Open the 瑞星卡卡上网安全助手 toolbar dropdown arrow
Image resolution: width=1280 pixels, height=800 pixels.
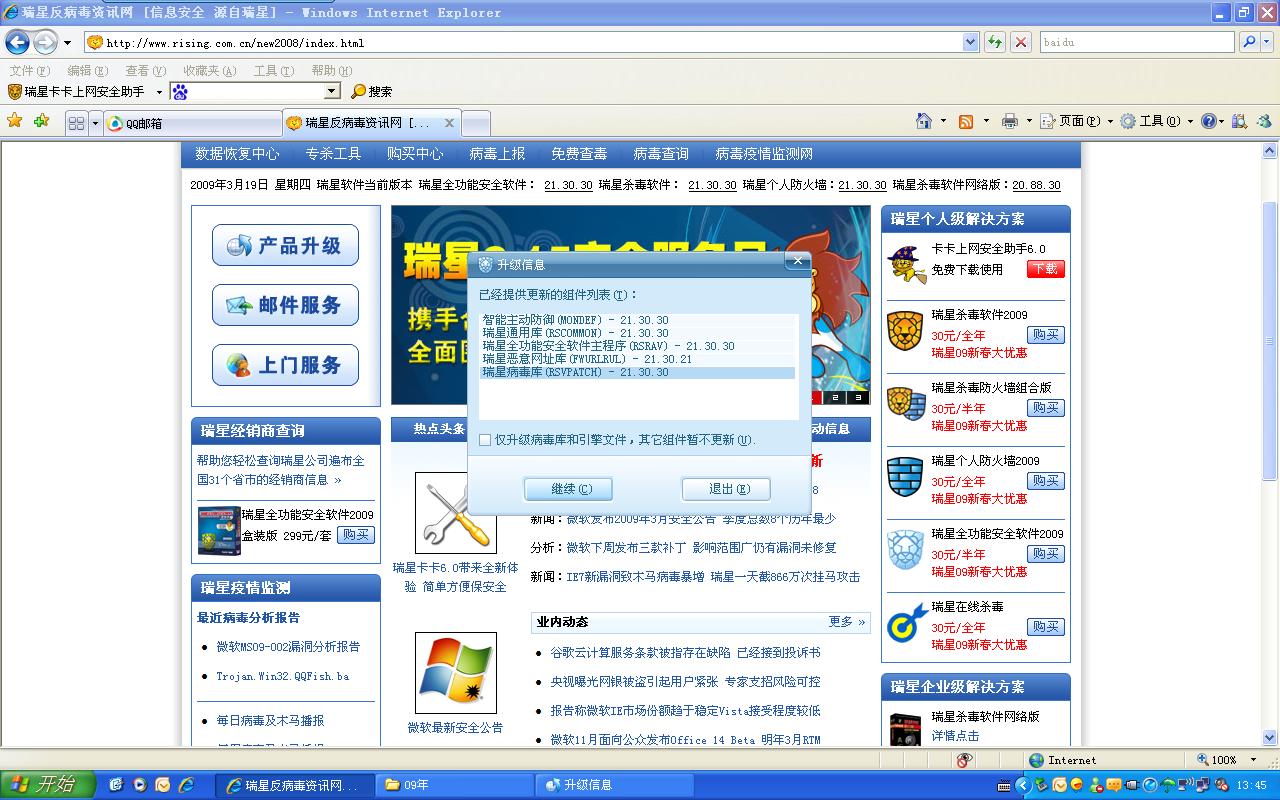coord(159,92)
